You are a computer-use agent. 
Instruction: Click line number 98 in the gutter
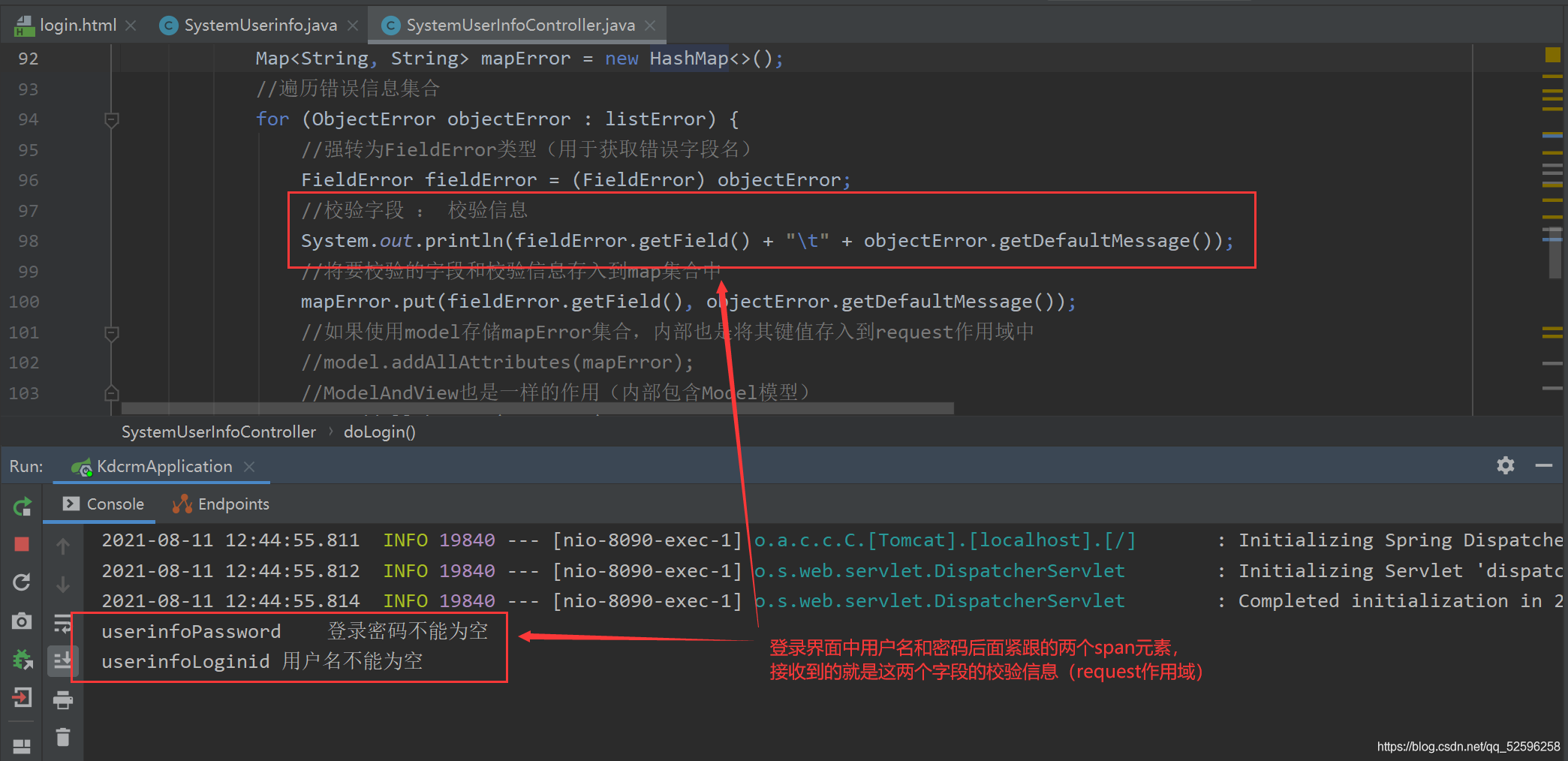tap(29, 241)
